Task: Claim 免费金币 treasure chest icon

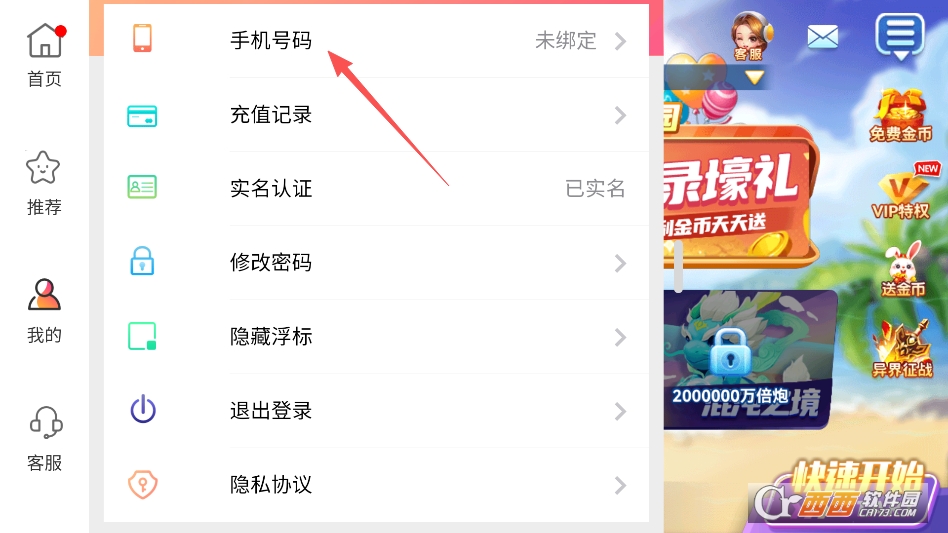Action: (900, 116)
